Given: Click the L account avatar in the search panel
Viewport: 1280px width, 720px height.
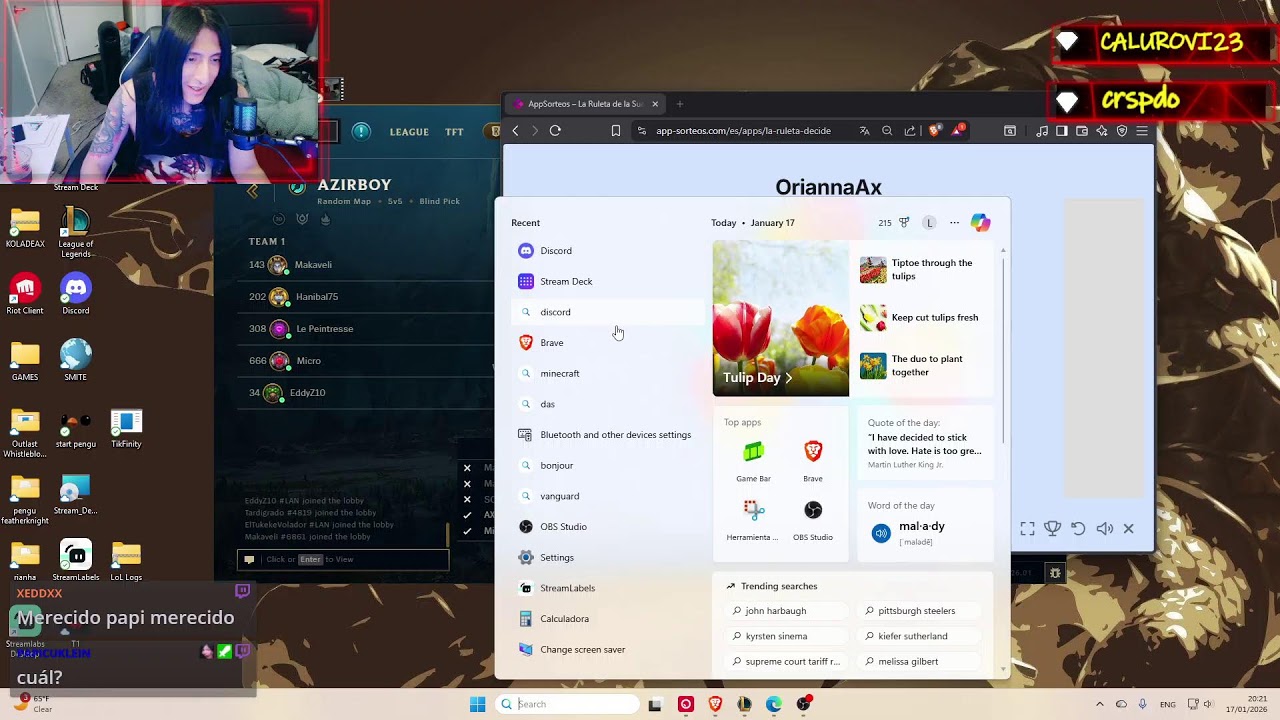Looking at the screenshot, I should (x=929, y=223).
